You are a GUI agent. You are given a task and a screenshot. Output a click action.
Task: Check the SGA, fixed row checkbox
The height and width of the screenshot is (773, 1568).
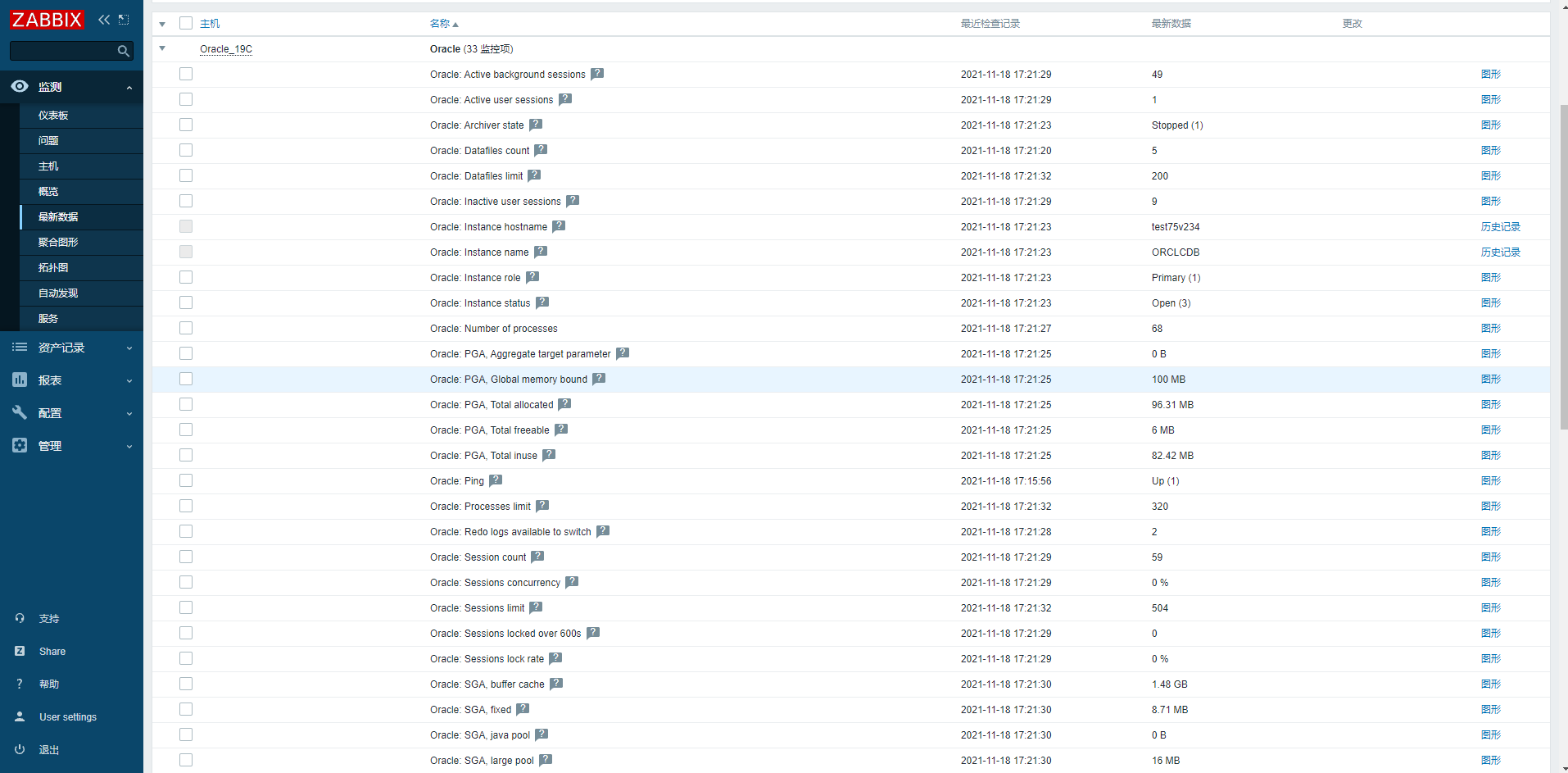186,709
